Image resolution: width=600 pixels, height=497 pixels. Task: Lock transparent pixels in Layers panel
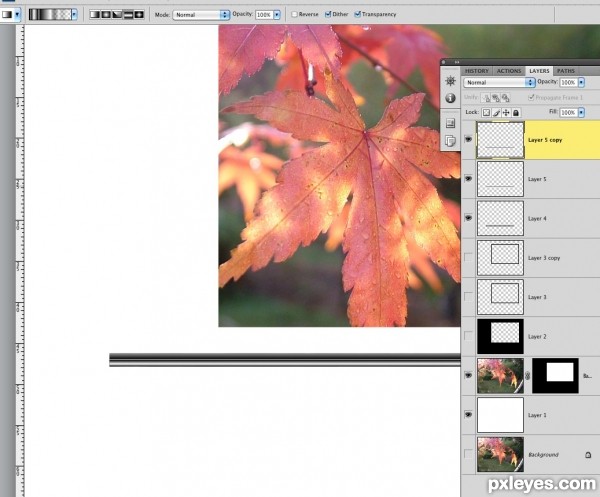pyautogui.click(x=486, y=112)
